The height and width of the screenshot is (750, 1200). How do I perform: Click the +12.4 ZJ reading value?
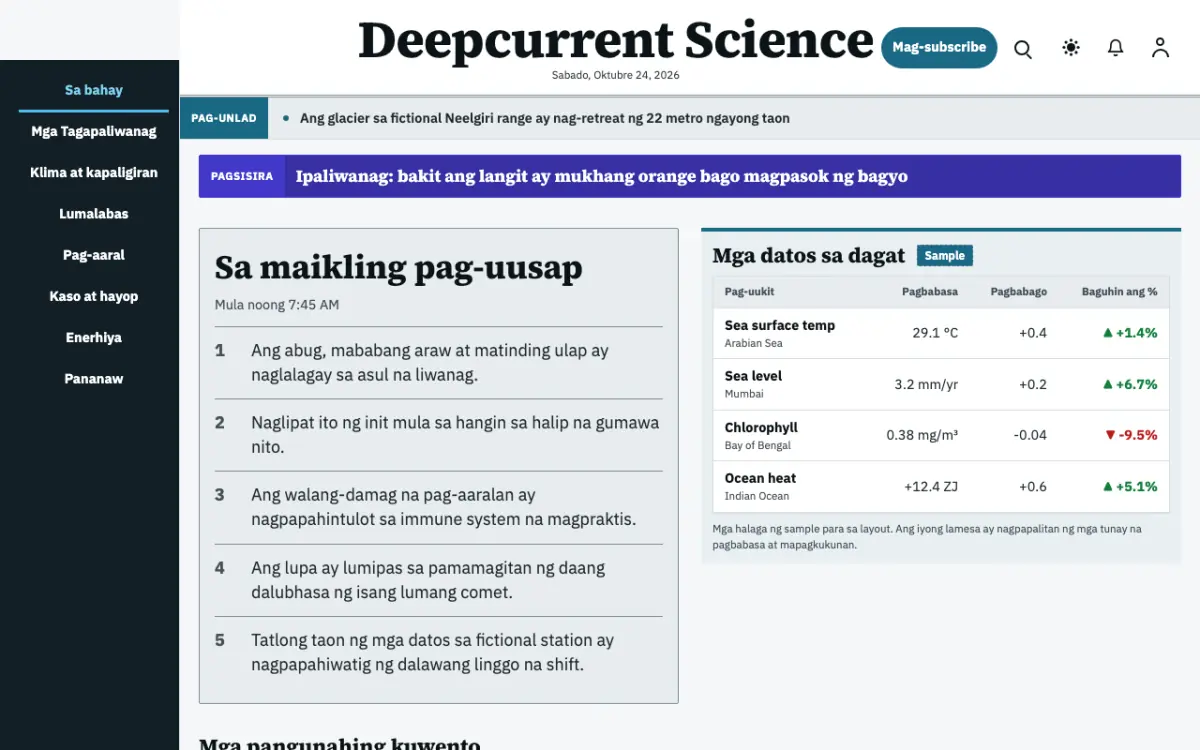tap(931, 486)
